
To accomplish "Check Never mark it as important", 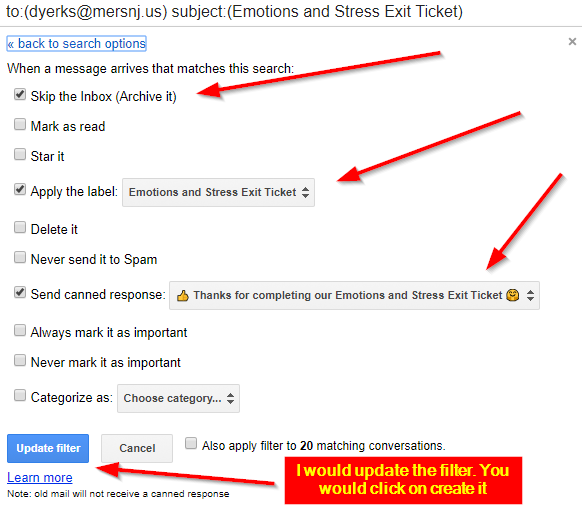I will [20, 360].
